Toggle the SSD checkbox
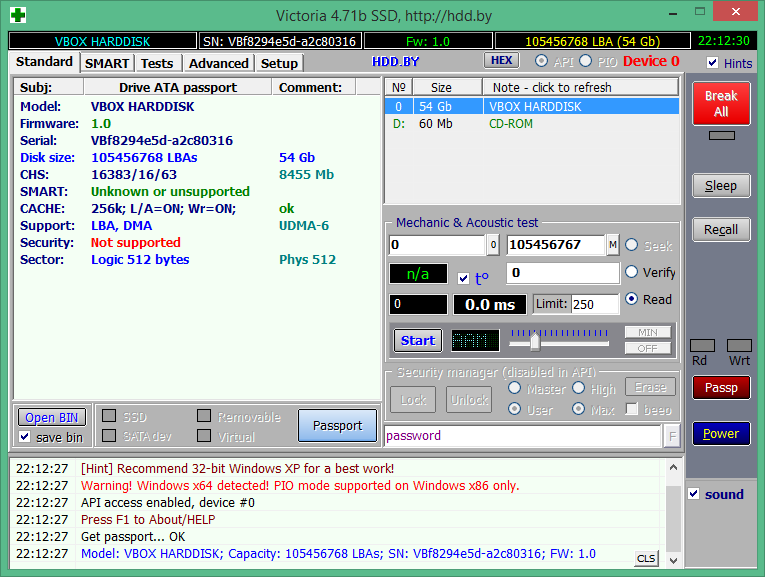The image size is (765, 577). pos(109,416)
